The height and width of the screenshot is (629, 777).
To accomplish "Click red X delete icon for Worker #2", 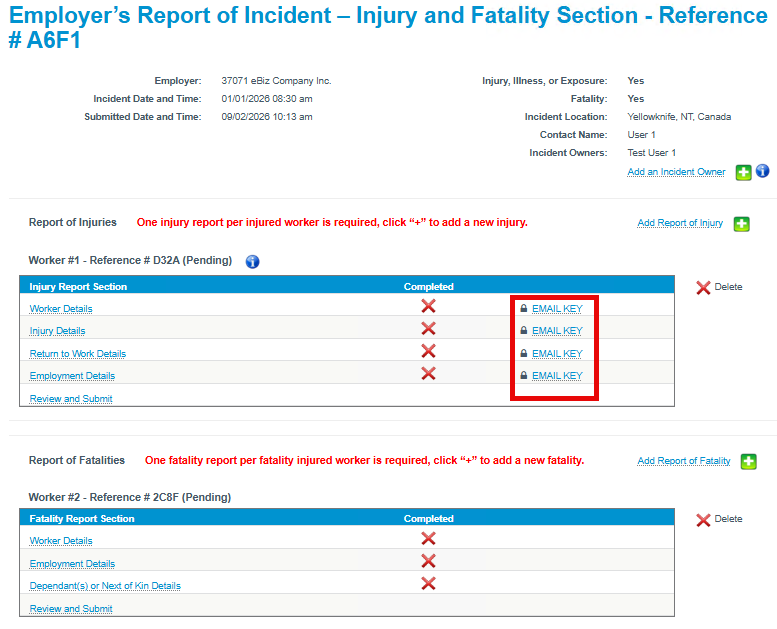I will (x=703, y=520).
